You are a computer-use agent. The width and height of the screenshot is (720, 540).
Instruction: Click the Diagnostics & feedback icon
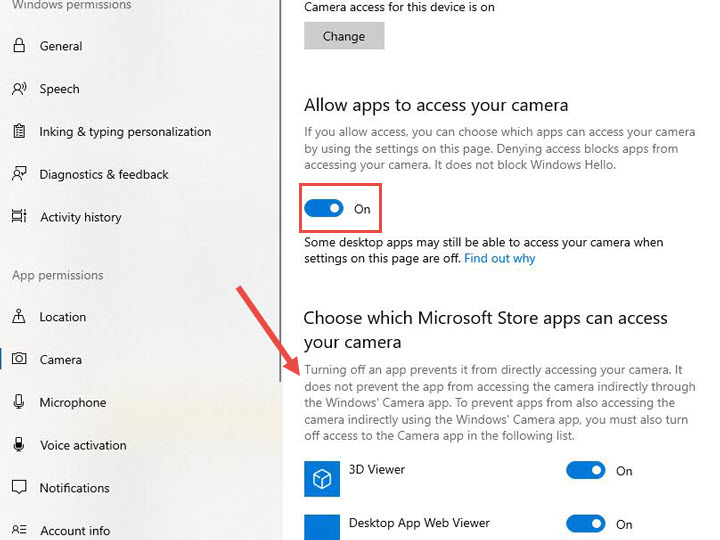pos(19,174)
